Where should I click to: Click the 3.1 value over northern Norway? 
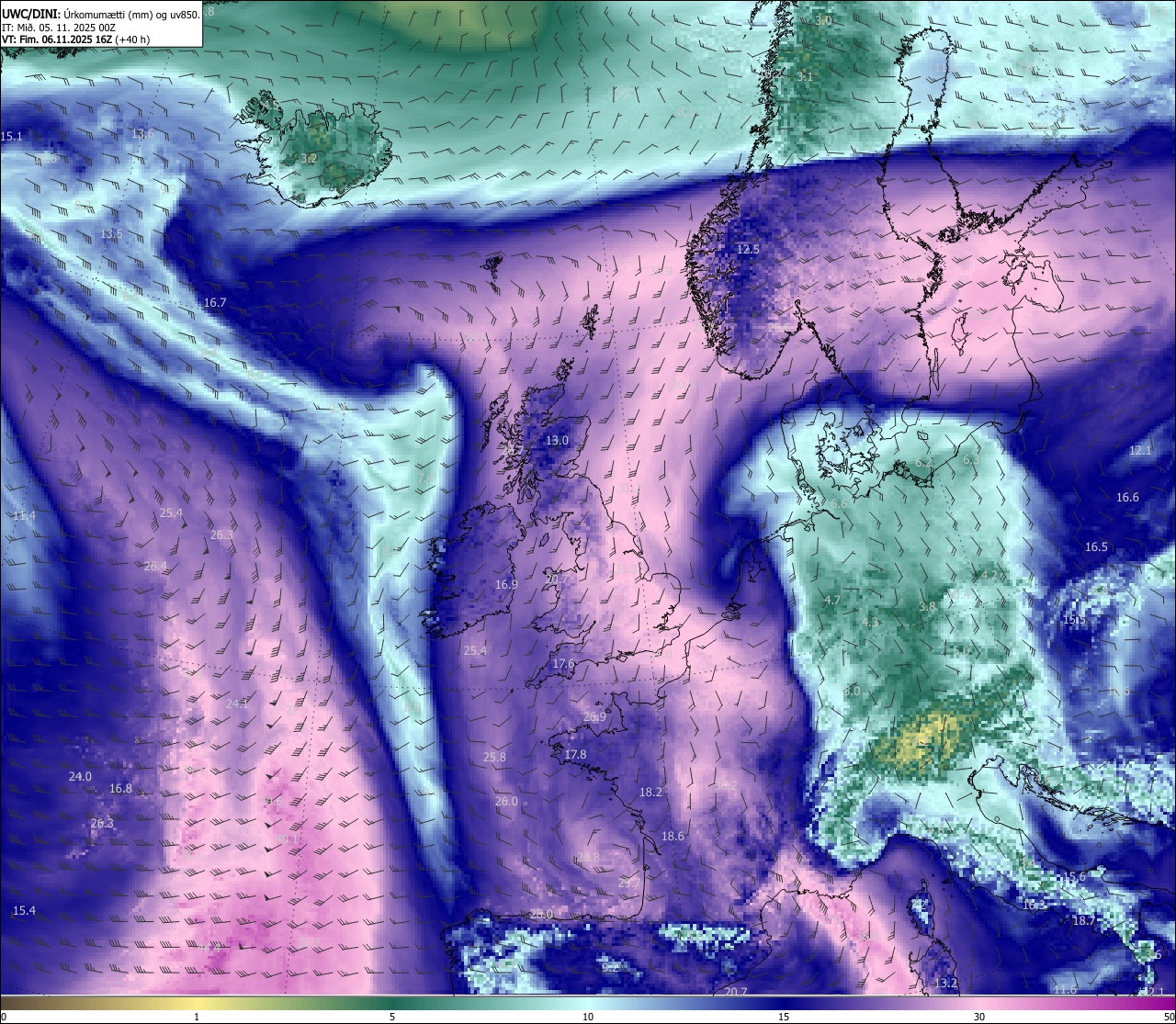(x=805, y=76)
